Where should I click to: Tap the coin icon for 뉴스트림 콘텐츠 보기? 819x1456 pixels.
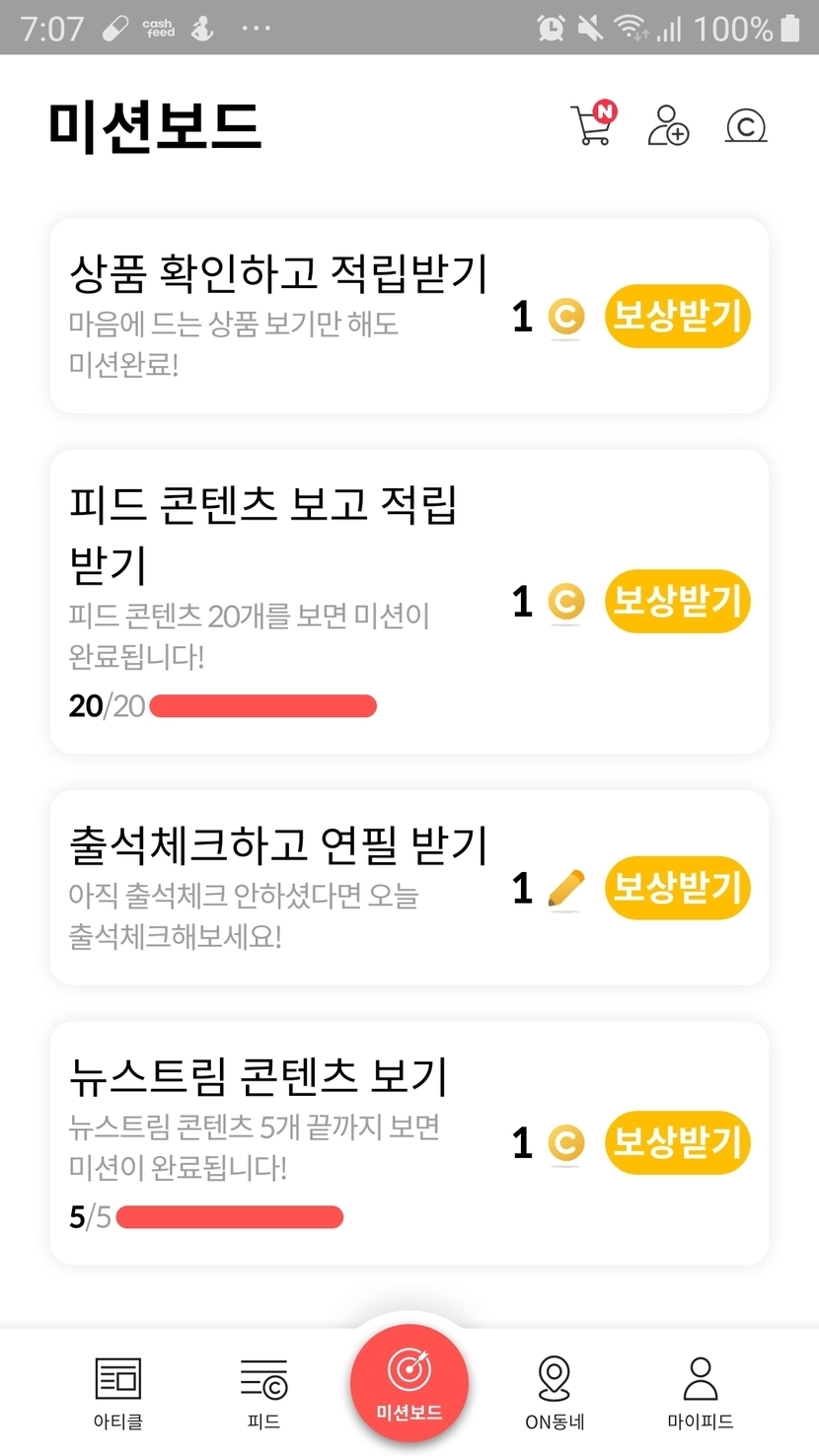click(x=565, y=1143)
